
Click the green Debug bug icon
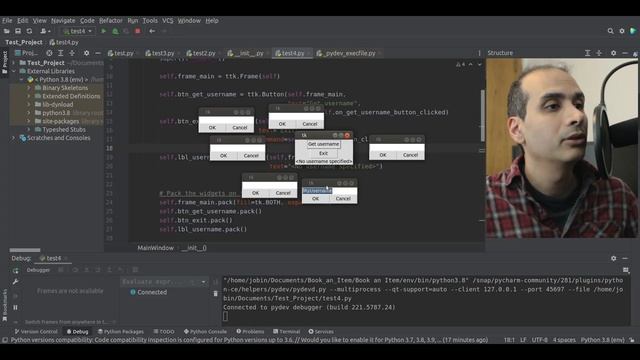(x=115, y=31)
